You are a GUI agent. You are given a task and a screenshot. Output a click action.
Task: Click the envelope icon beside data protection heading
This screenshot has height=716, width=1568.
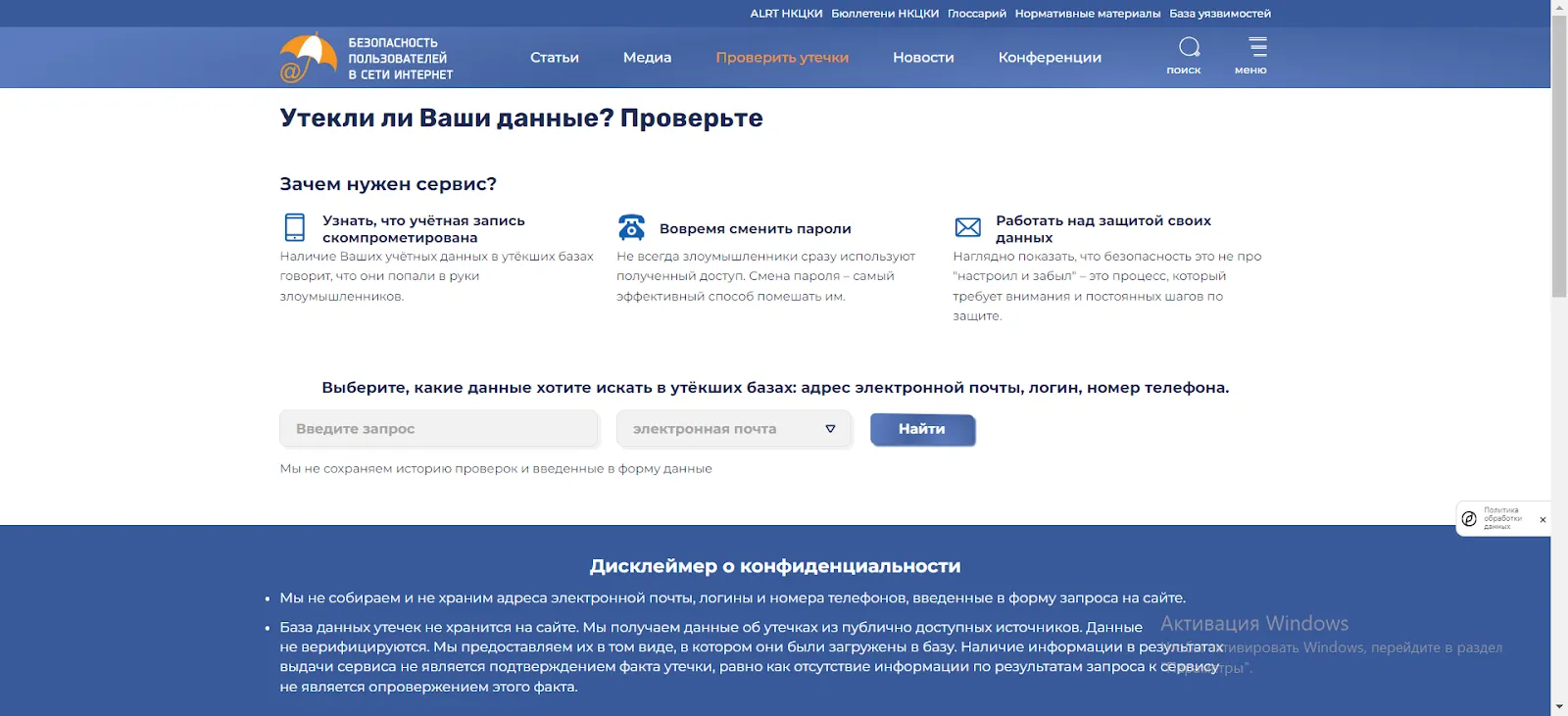pos(967,227)
